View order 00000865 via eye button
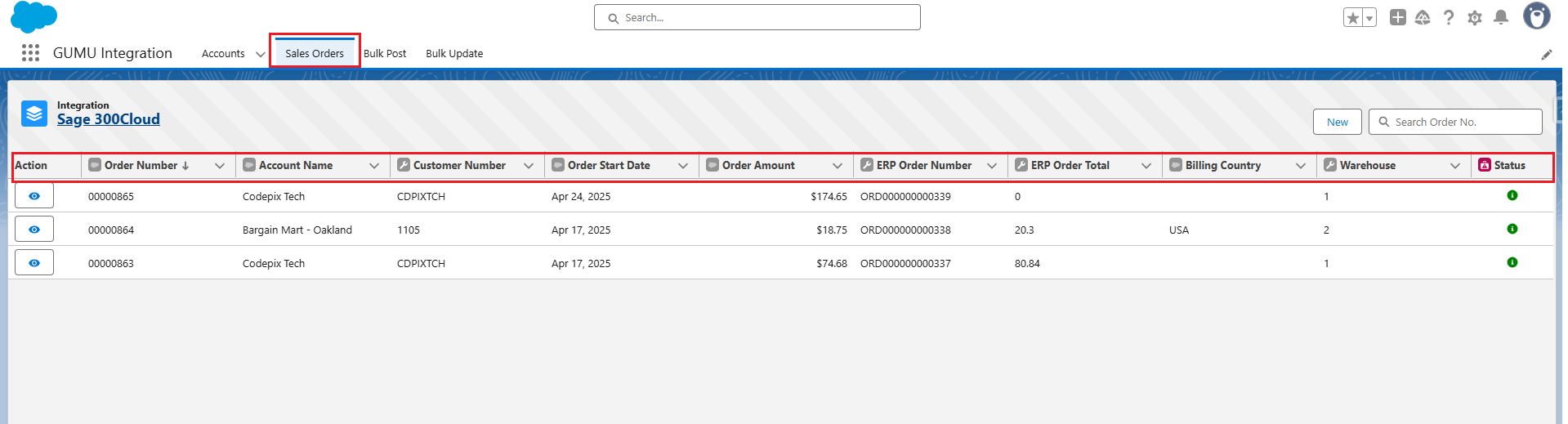Image resolution: width=1568 pixels, height=424 pixels. point(34,196)
